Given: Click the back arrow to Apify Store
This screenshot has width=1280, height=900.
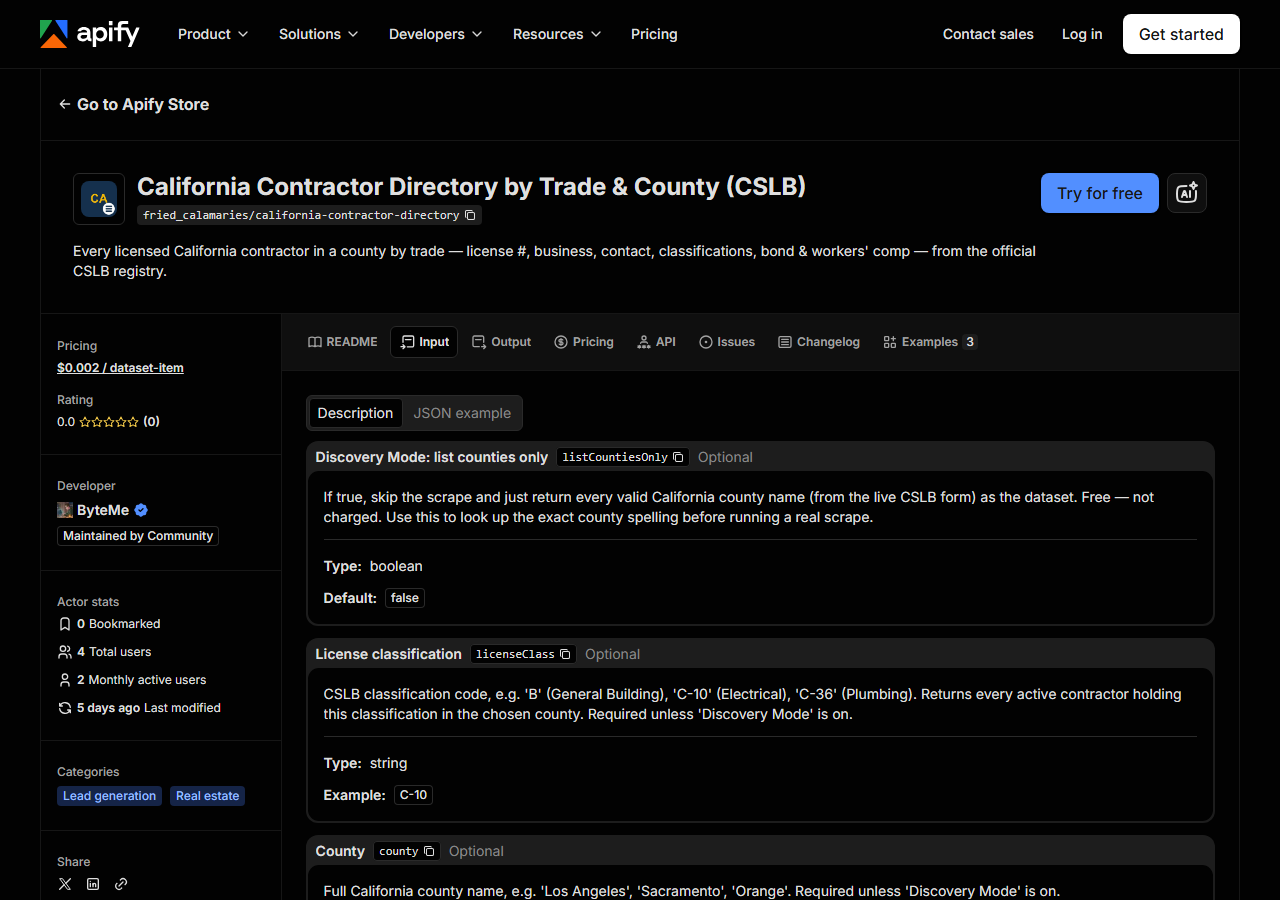Looking at the screenshot, I should coord(65,104).
